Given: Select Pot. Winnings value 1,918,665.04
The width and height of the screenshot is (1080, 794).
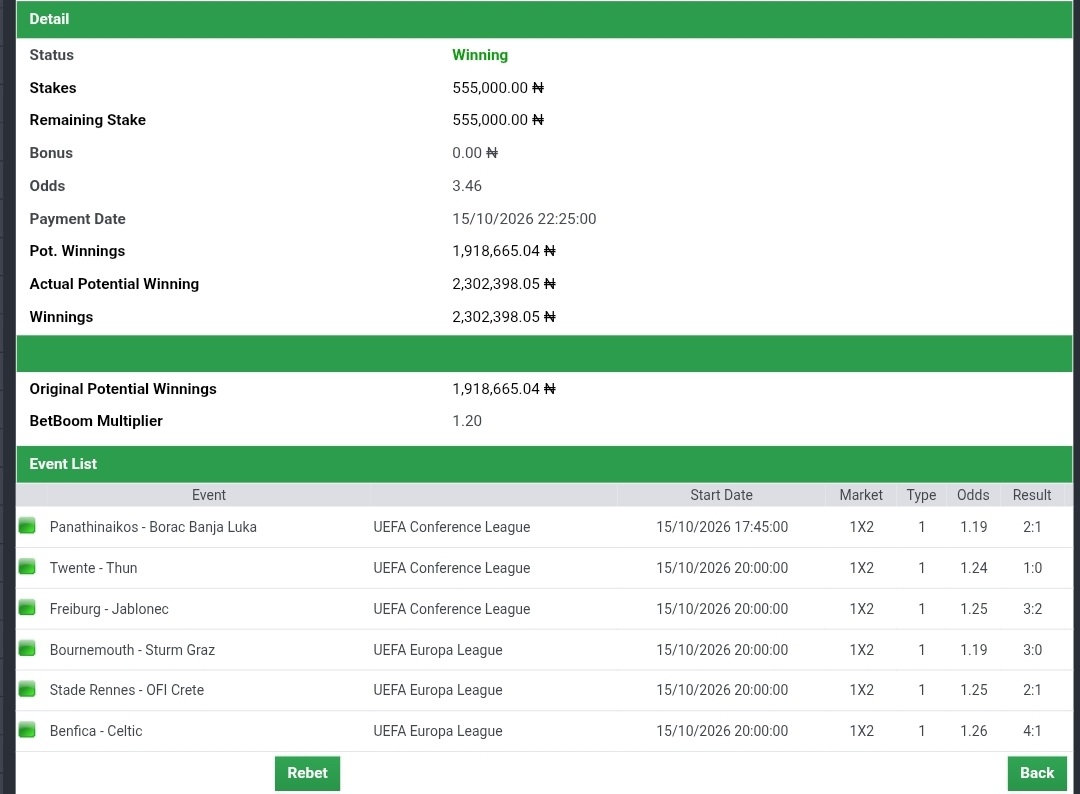Looking at the screenshot, I should pyautogui.click(x=503, y=251).
